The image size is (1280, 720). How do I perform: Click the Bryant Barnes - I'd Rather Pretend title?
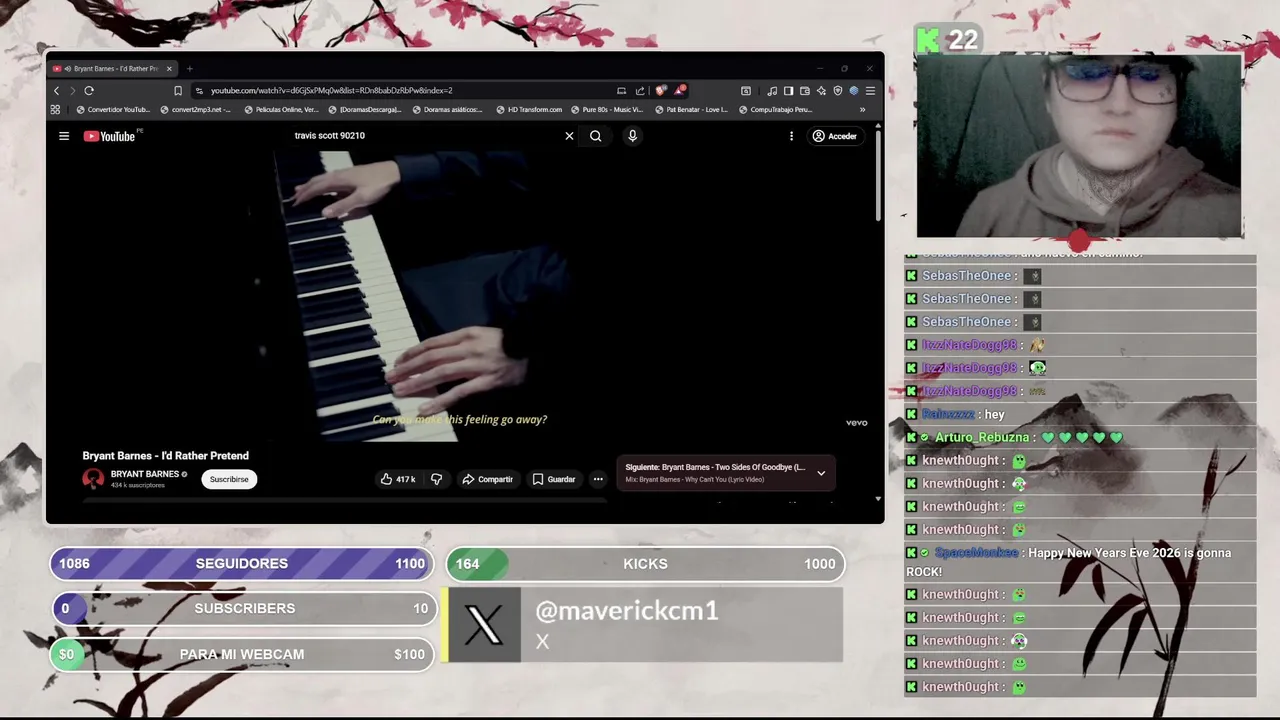(x=166, y=456)
